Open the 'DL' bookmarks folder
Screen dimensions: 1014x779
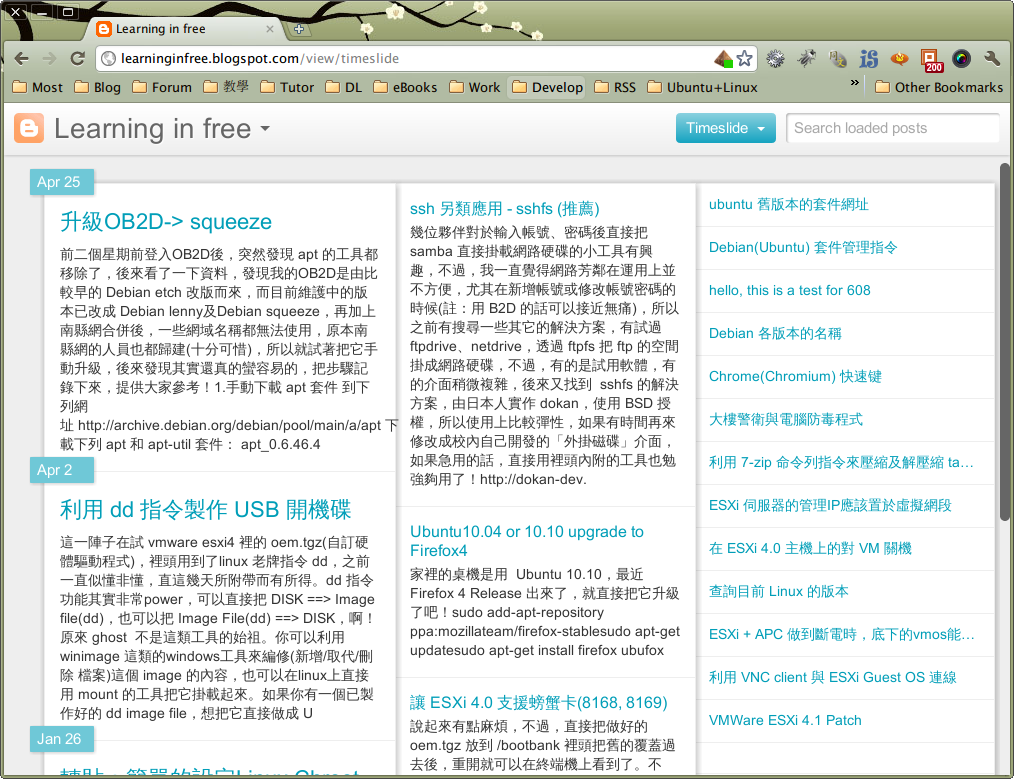click(344, 87)
